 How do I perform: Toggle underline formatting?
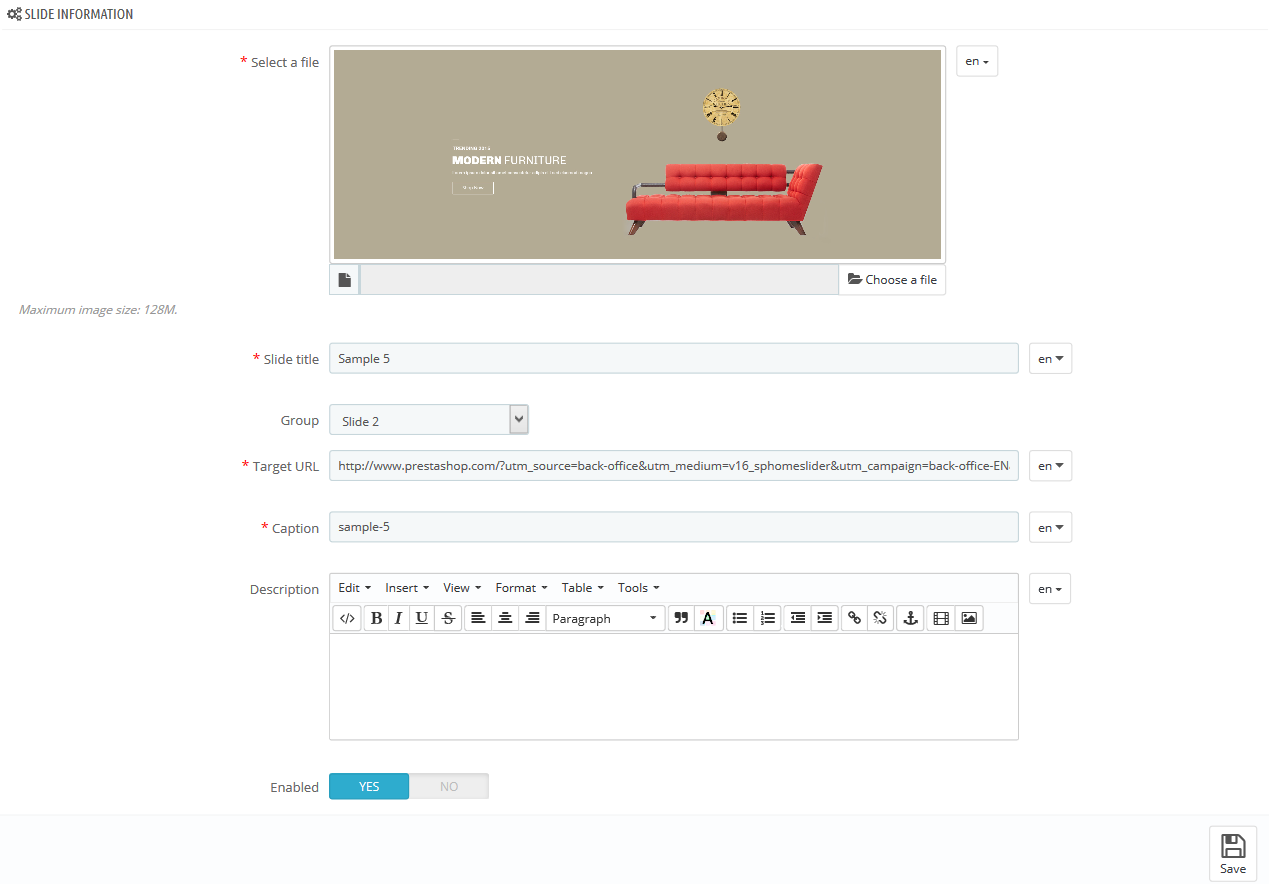[x=422, y=618]
